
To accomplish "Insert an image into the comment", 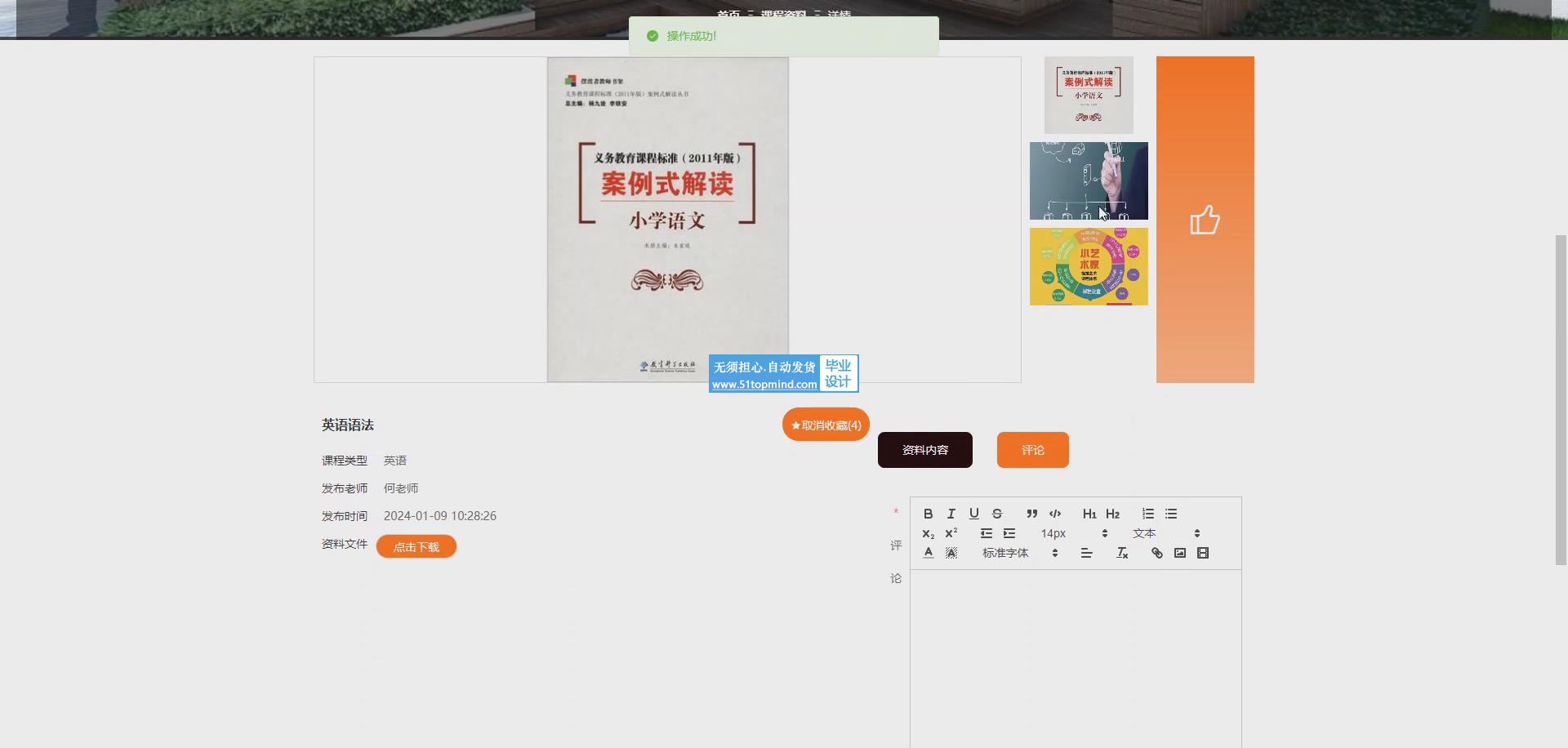I will 1179,553.
